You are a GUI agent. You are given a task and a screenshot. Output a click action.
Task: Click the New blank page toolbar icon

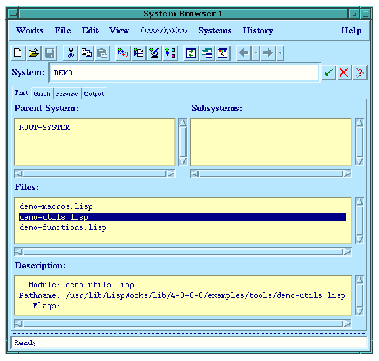click(18, 53)
